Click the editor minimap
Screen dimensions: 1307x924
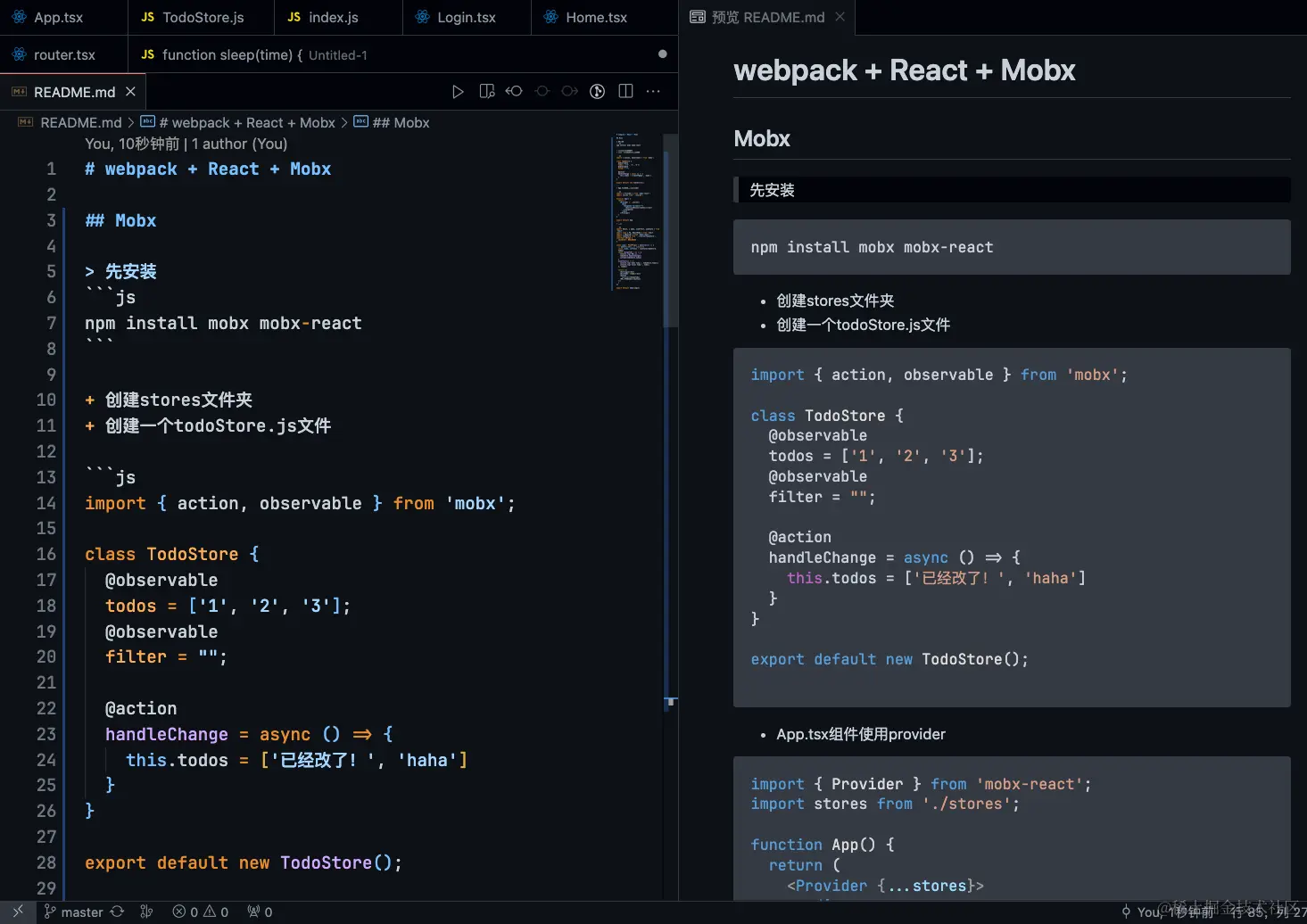tap(637, 211)
